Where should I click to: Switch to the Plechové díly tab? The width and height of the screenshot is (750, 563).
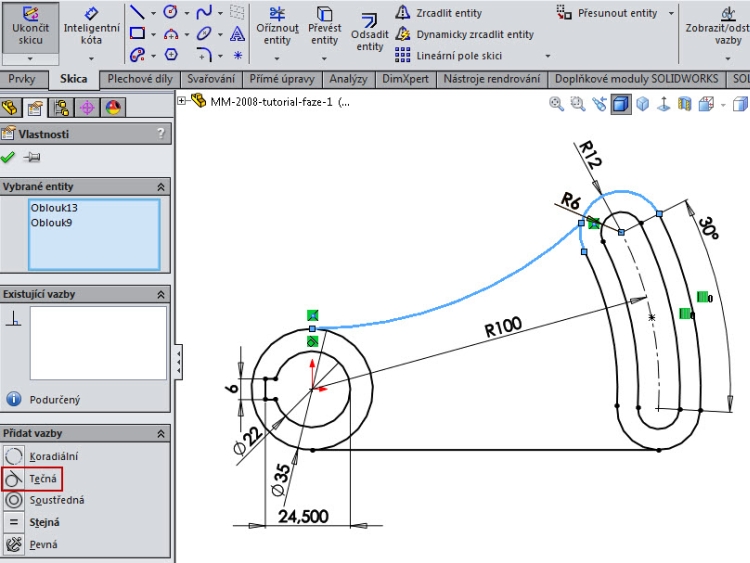coord(140,79)
